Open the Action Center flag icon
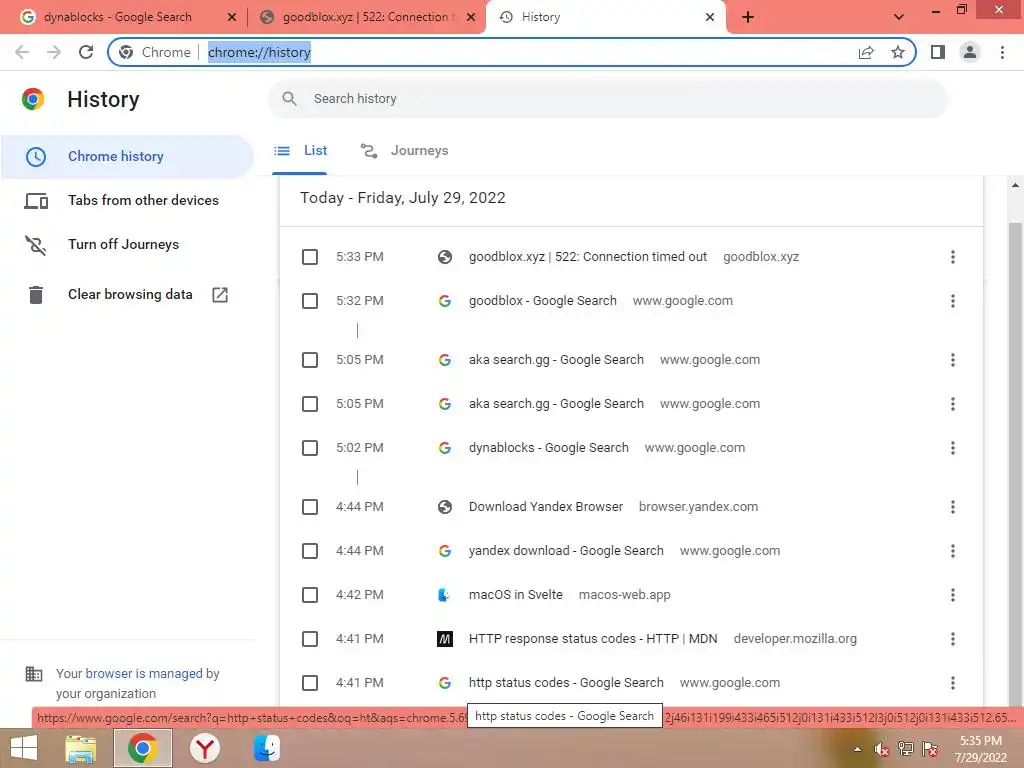 (930, 749)
